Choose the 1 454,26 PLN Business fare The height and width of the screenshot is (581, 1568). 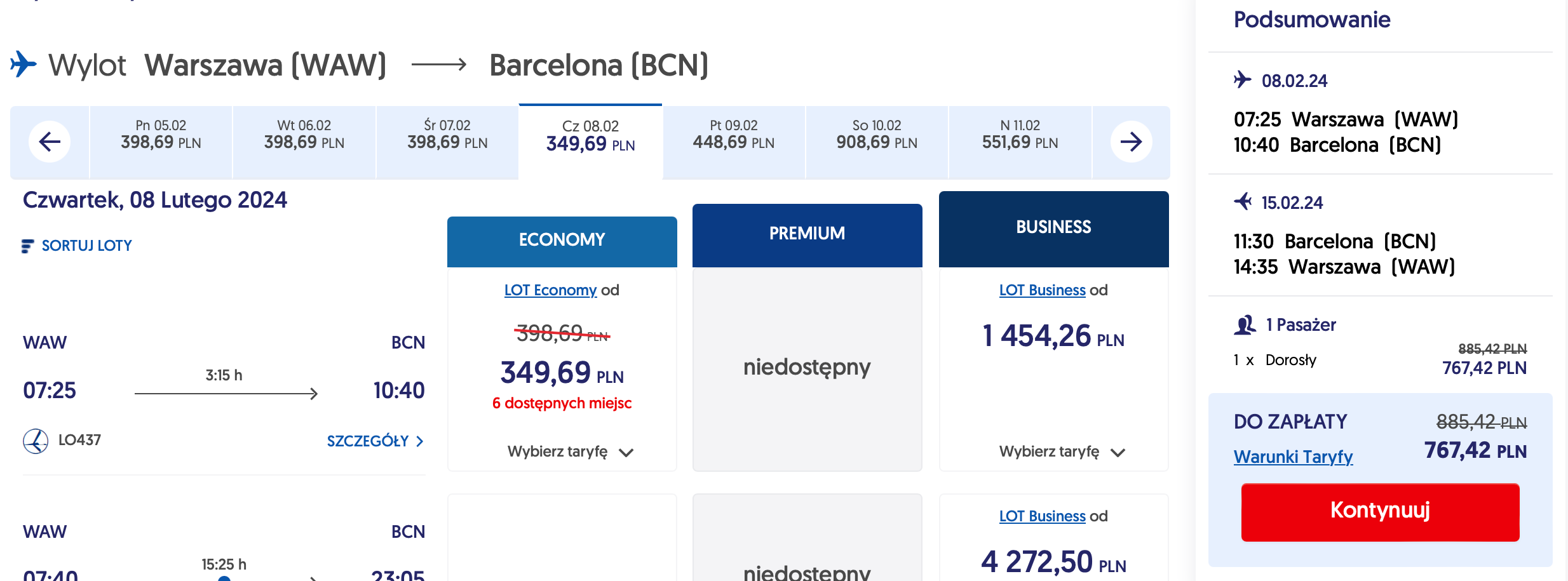(x=1053, y=336)
